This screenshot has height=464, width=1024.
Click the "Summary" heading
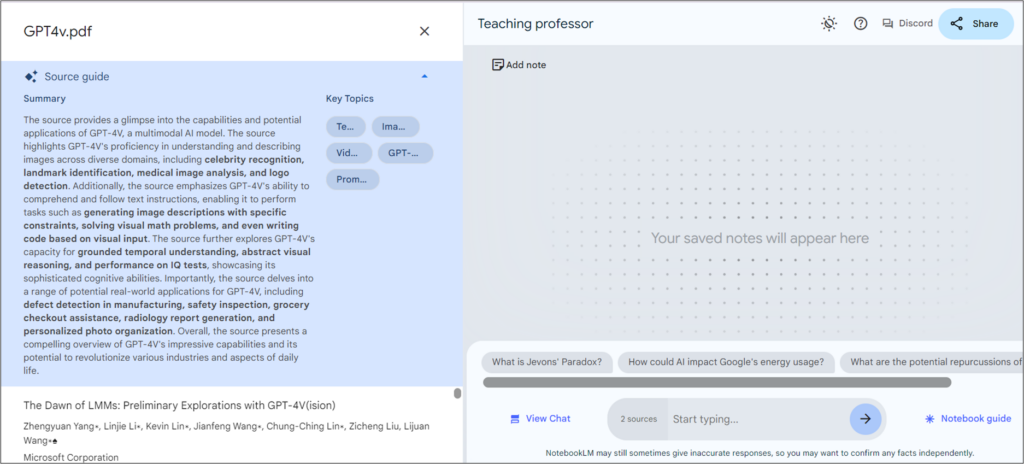(44, 99)
